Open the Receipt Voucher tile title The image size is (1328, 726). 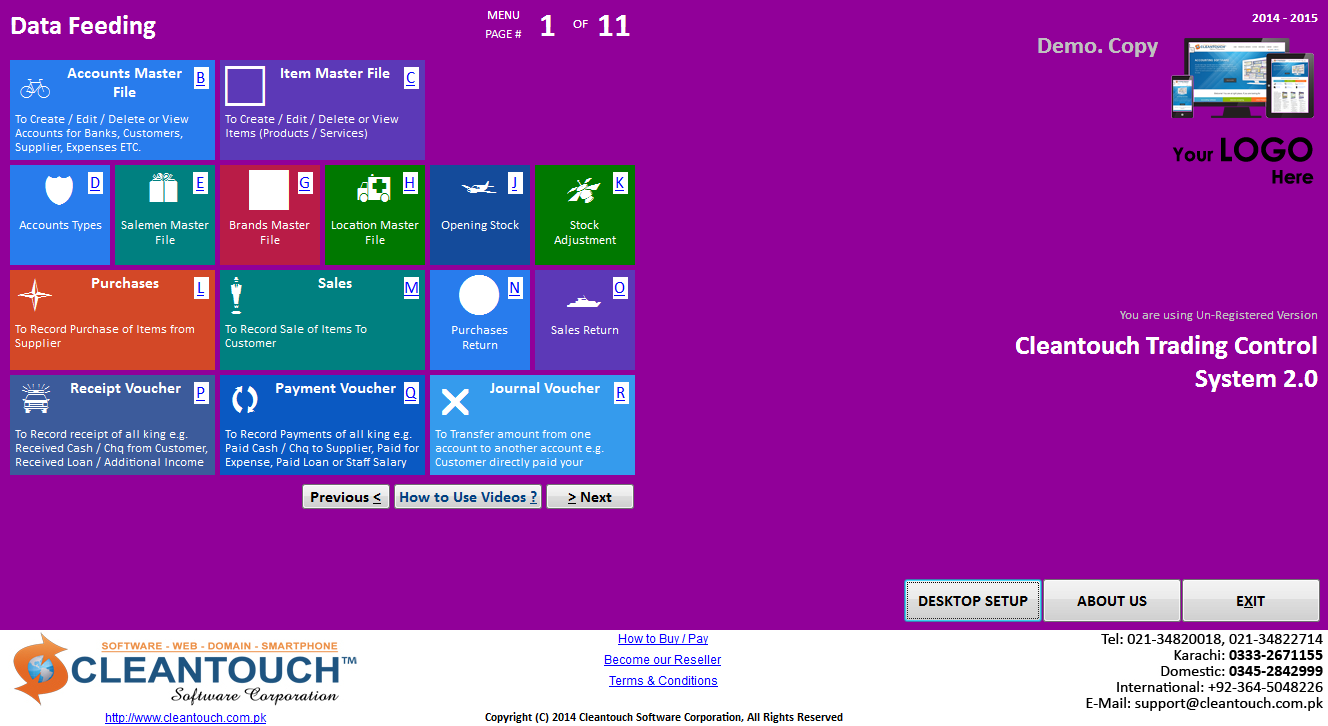(x=125, y=388)
